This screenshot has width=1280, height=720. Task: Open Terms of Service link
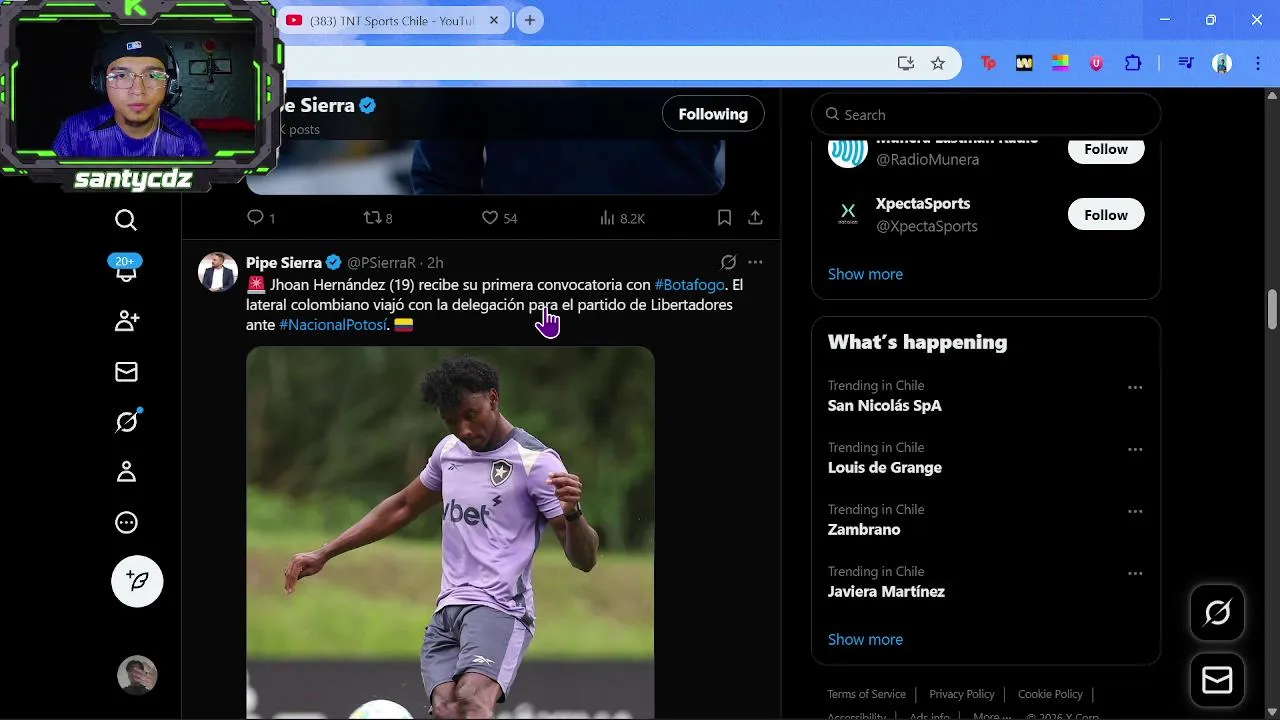coord(866,694)
